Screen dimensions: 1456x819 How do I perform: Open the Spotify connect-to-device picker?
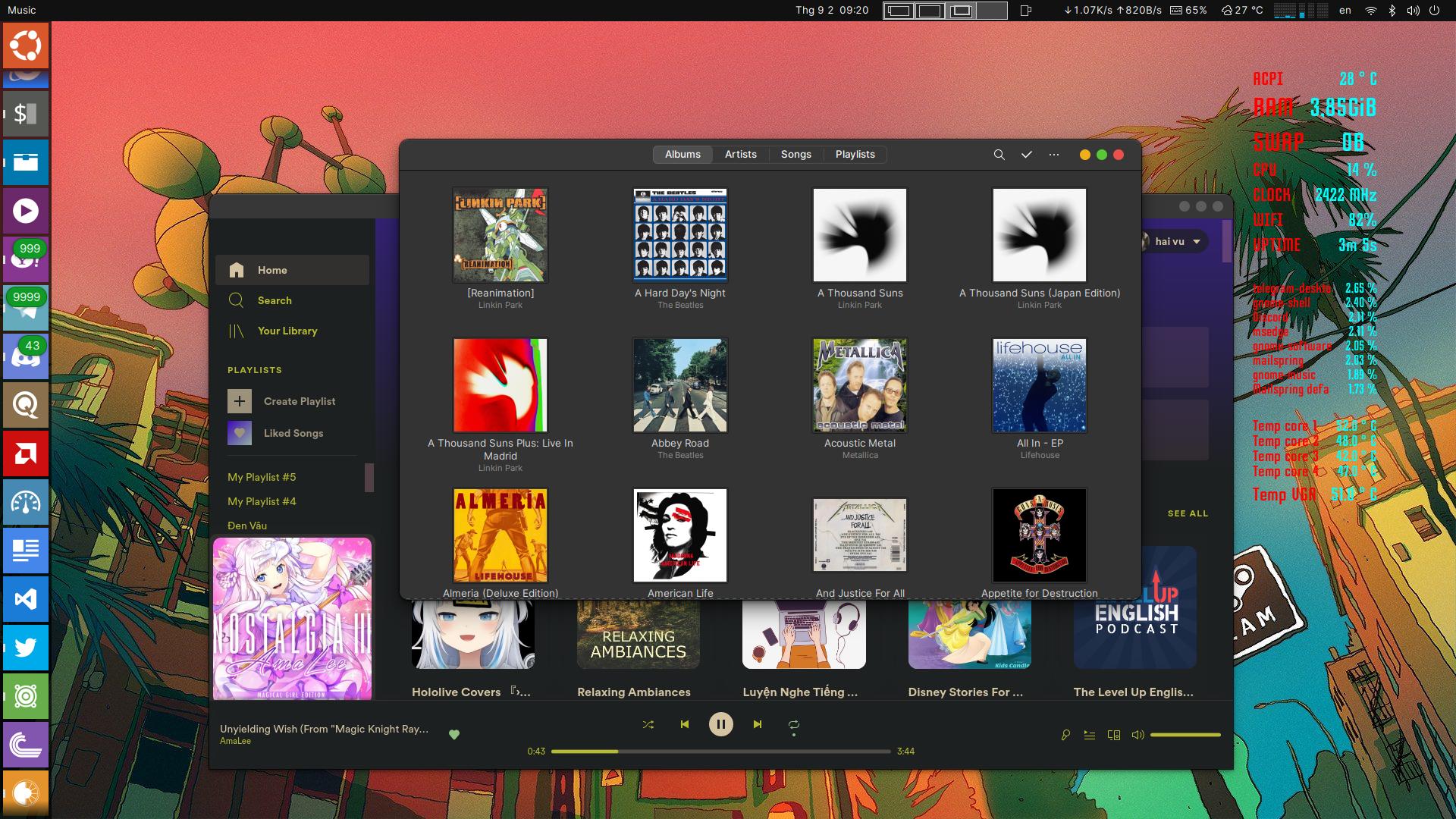[x=1114, y=735]
